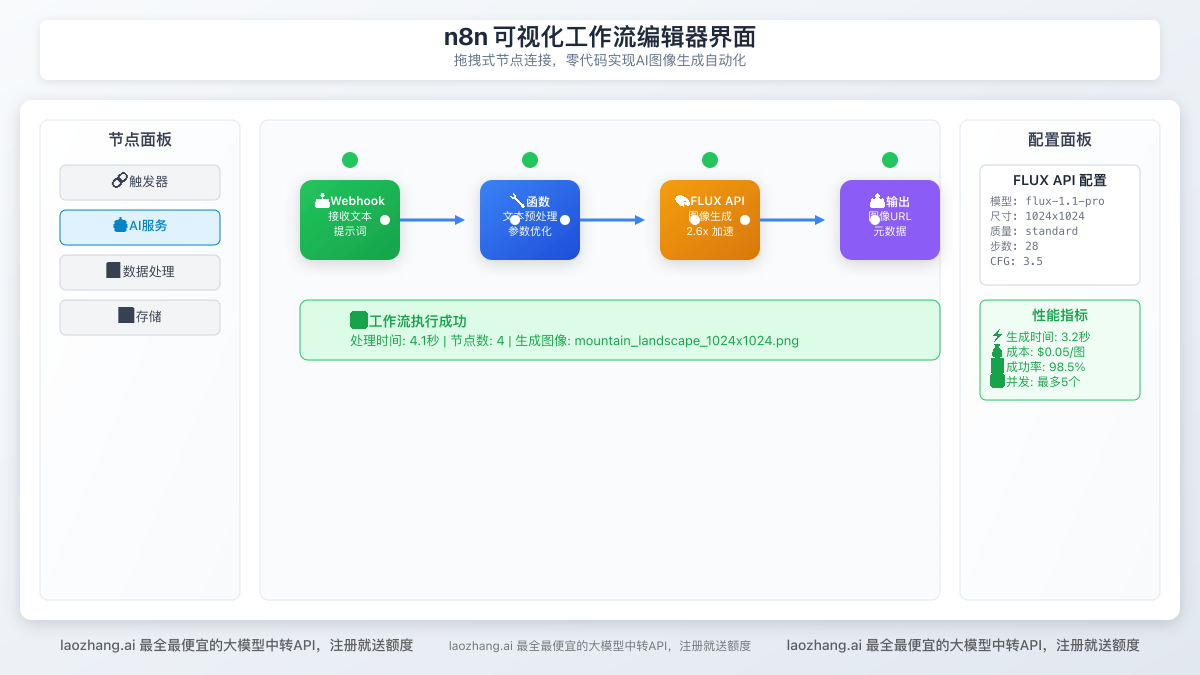Image resolution: width=1200 pixels, height=675 pixels.
Task: Click the lightning bolt icon beside 生成时间
Action: click(996, 336)
